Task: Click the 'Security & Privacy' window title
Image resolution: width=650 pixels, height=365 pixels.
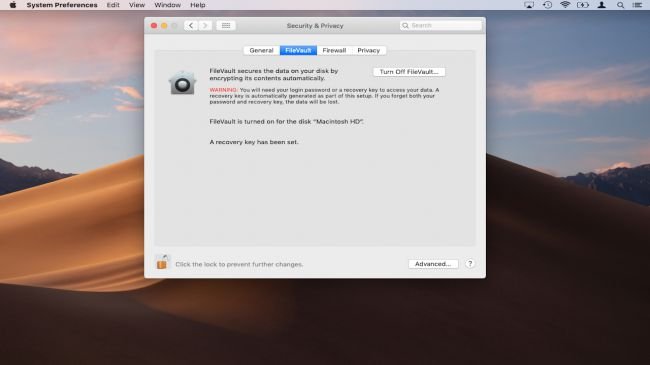Action: click(x=315, y=25)
